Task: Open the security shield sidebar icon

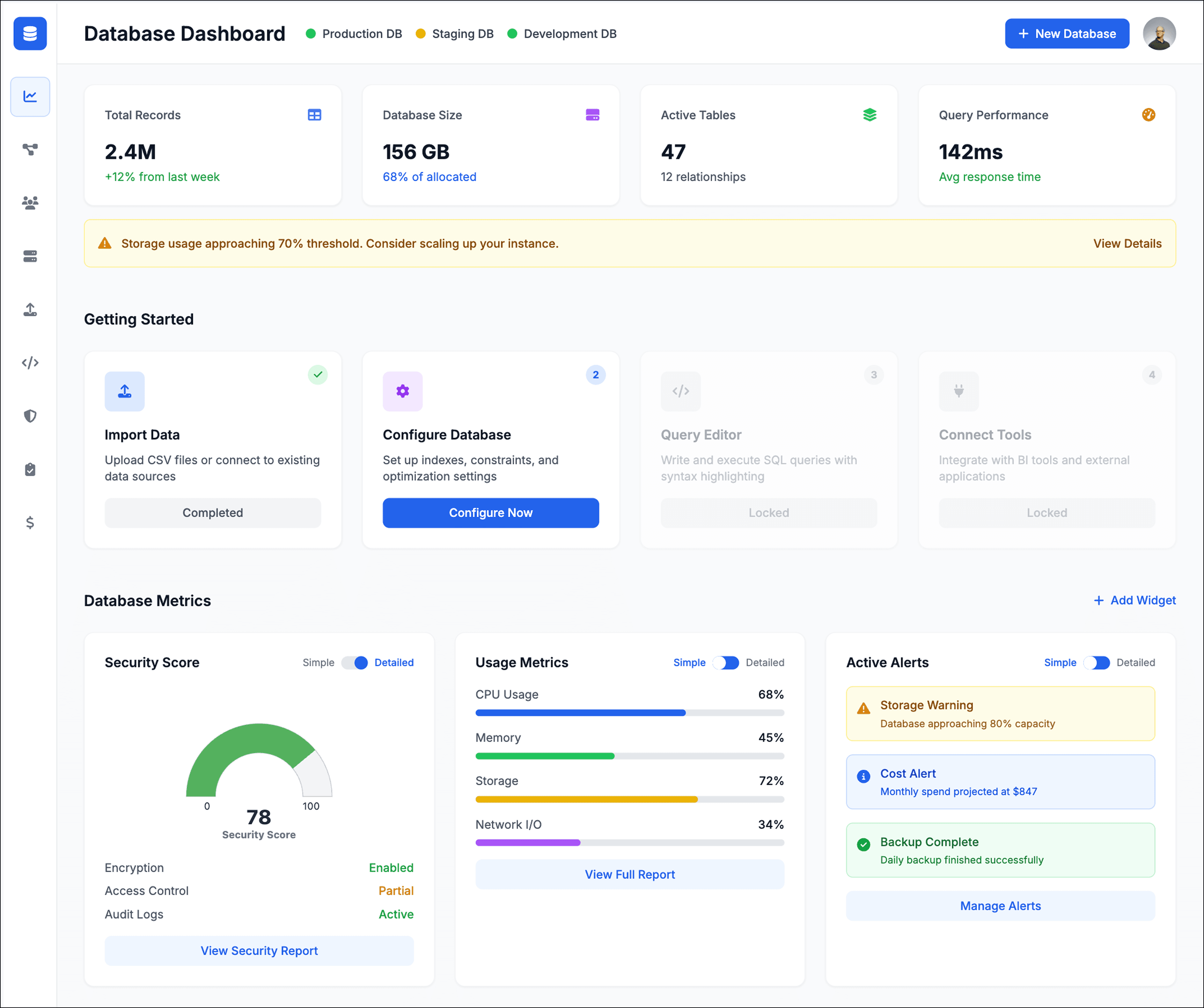Action: point(30,416)
